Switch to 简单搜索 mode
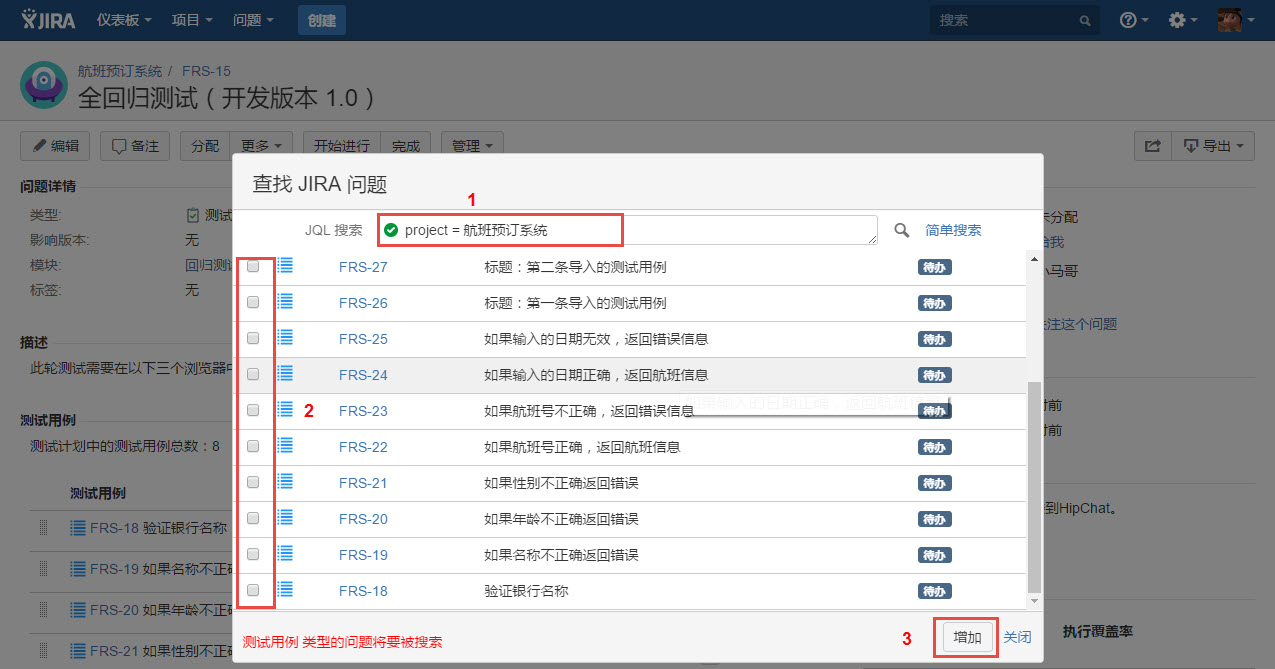This screenshot has height=669, width=1275. [x=953, y=230]
